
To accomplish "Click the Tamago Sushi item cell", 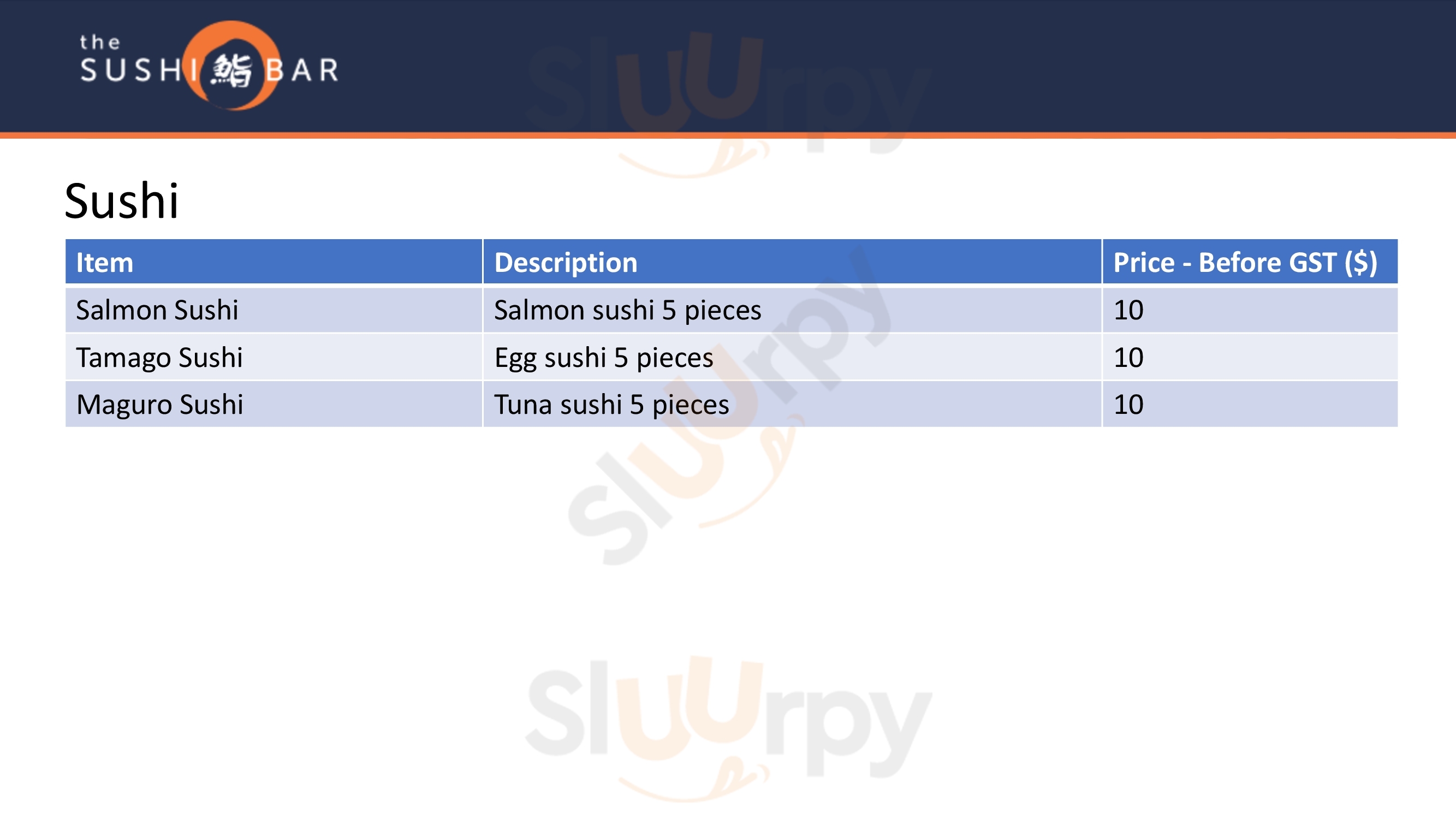I will [159, 357].
